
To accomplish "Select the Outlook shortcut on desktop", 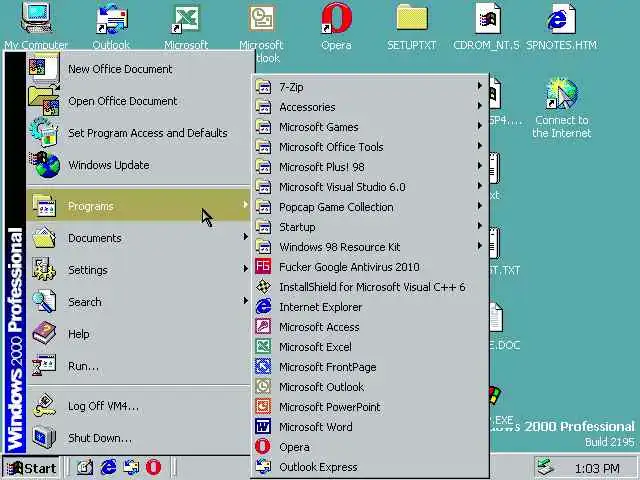I will 111,20.
